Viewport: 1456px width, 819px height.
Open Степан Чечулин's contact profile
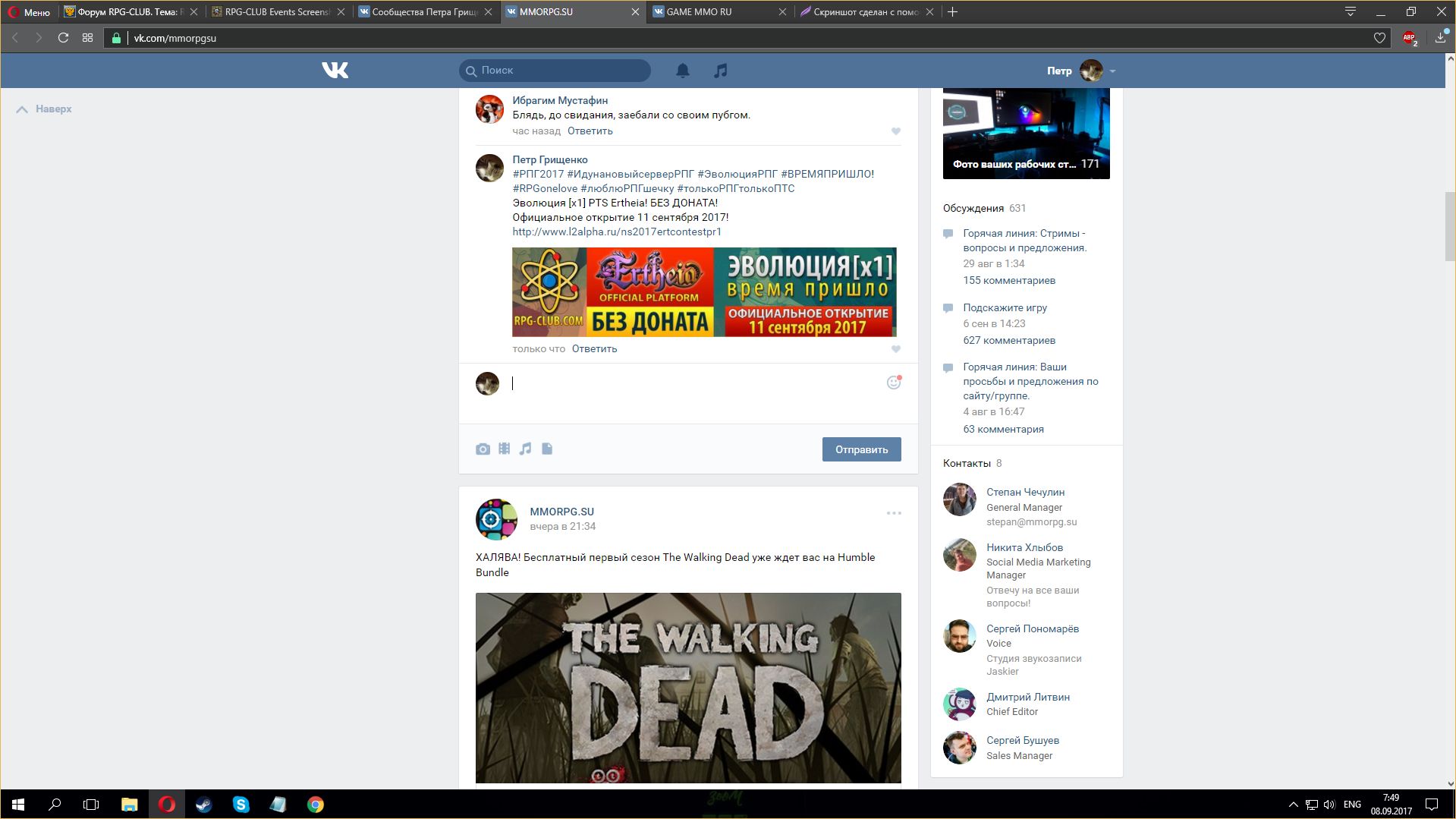click(1025, 492)
